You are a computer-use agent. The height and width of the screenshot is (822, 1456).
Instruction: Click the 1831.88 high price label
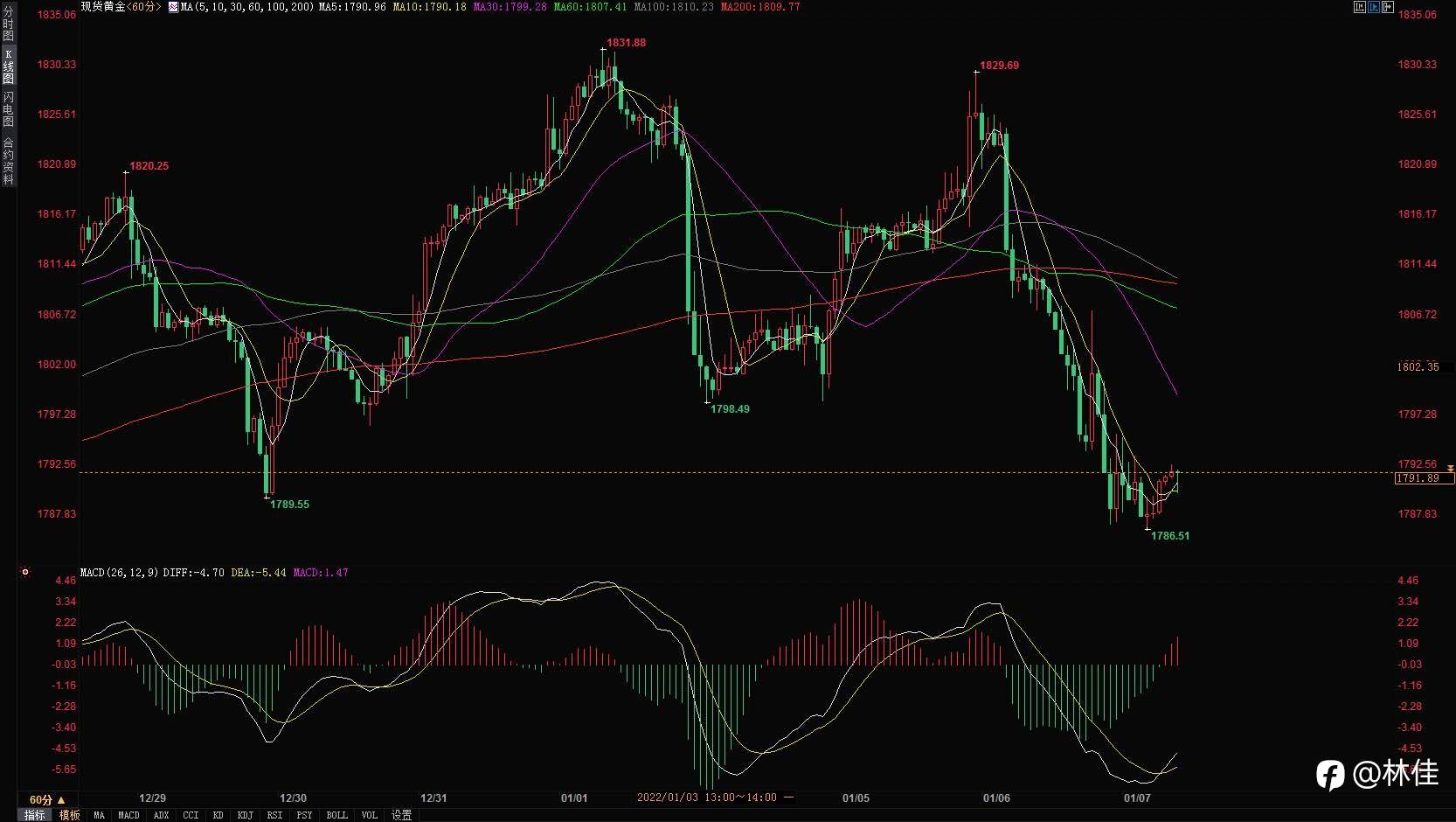pos(627,43)
